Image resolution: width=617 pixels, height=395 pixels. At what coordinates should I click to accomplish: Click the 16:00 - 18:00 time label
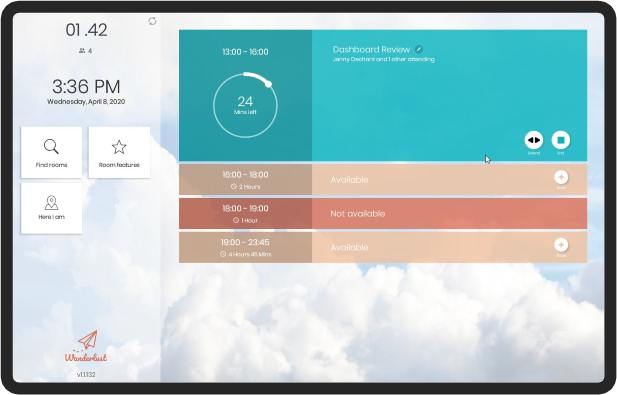(x=246, y=175)
